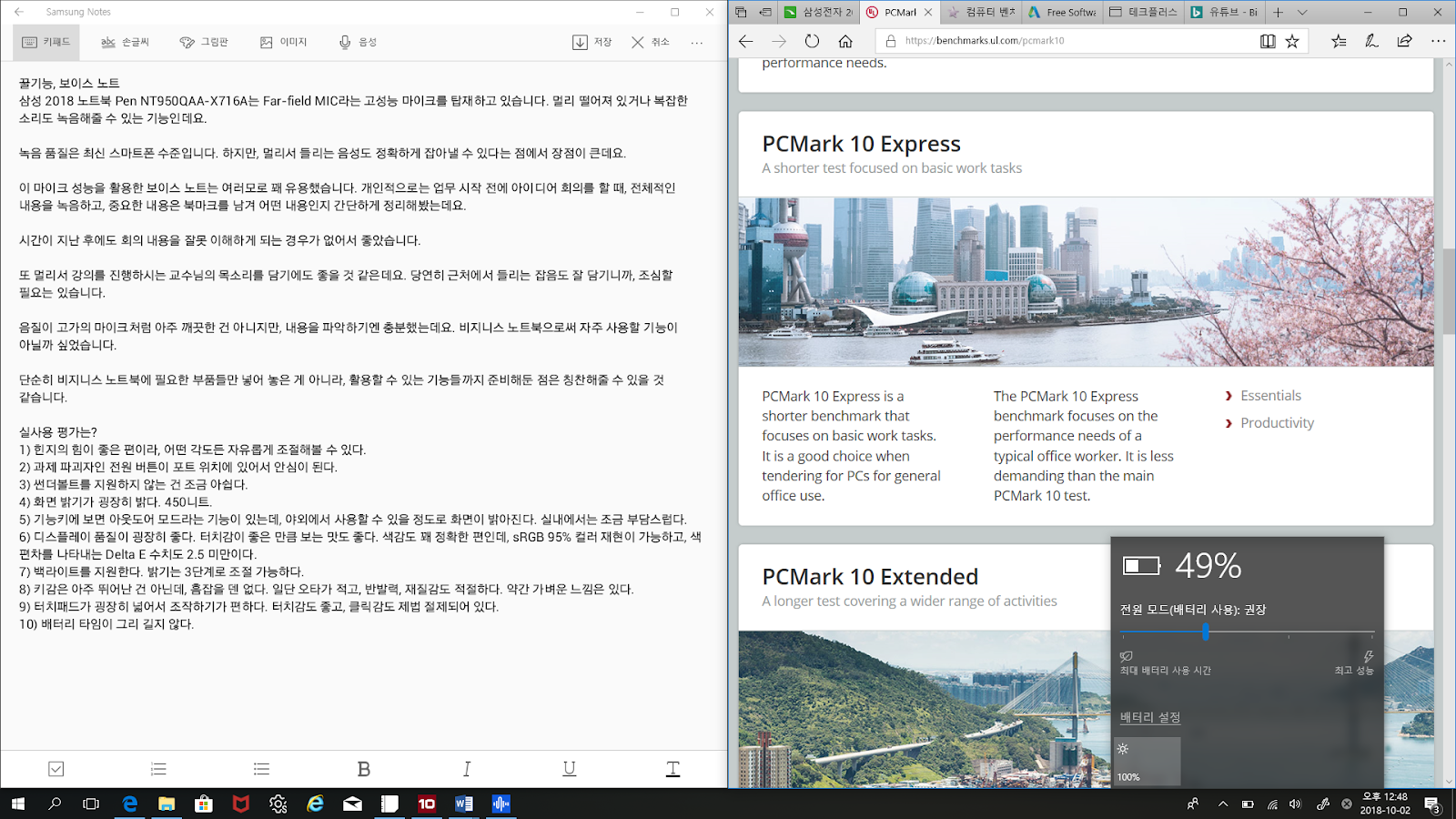
Task: Set the open Edge tabs aside
Action: [x=765, y=12]
